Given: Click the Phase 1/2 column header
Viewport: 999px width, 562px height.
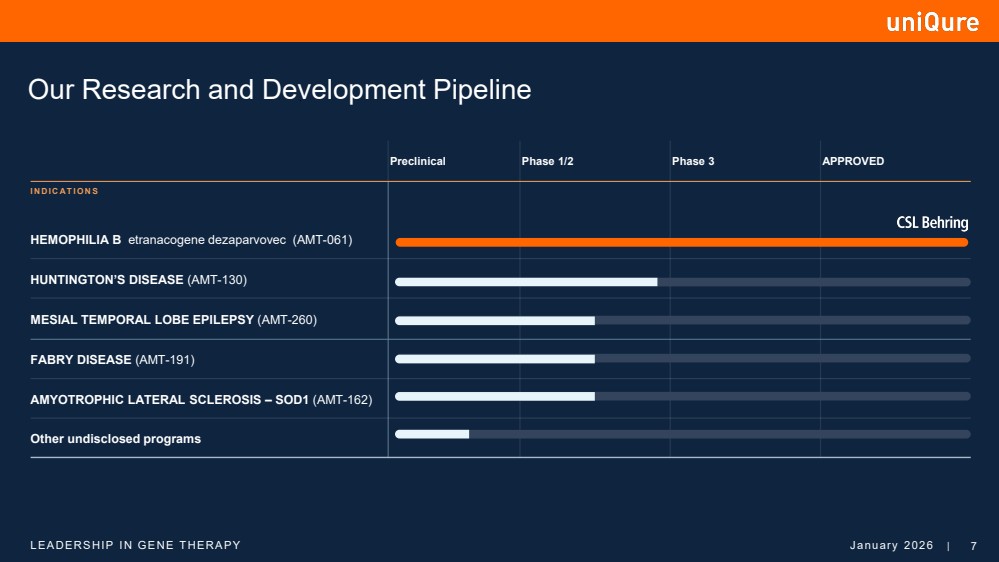Looking at the screenshot, I should point(547,162).
